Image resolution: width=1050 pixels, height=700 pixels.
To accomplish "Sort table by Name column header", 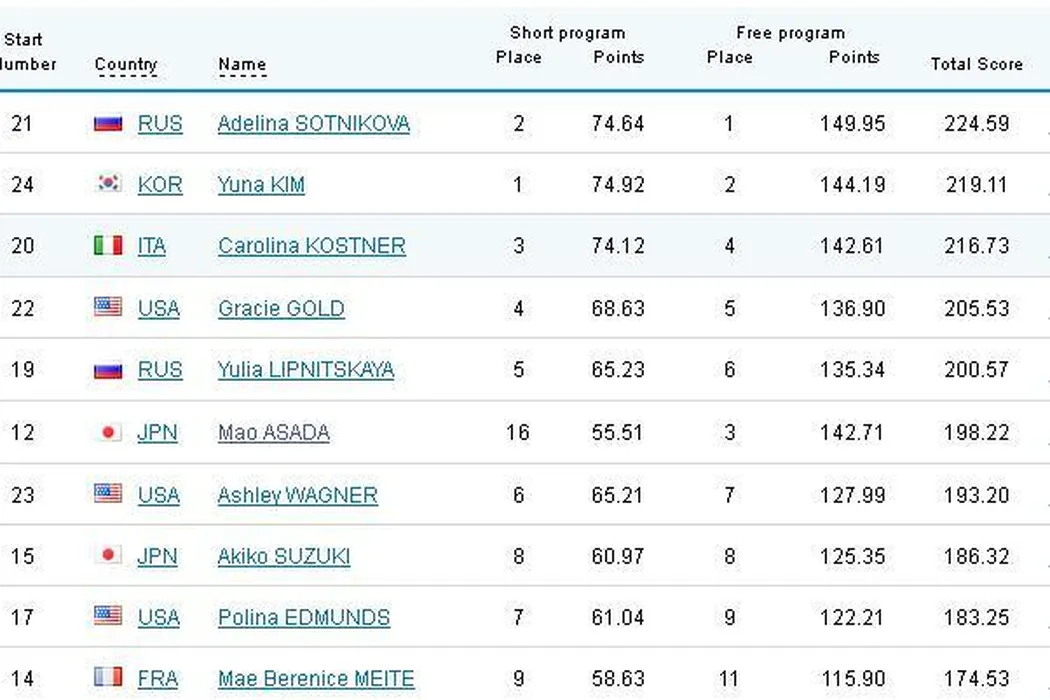I will pyautogui.click(x=242, y=65).
